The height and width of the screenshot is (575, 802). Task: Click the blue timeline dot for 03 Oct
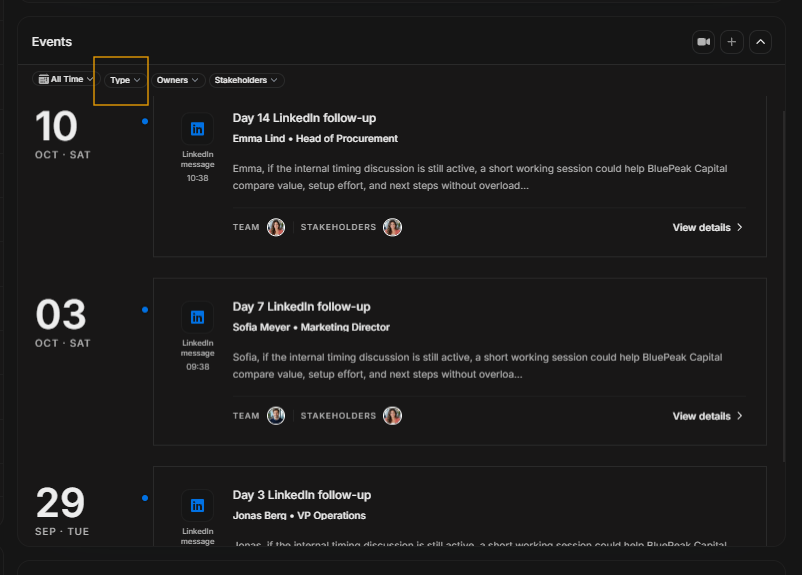pos(145,310)
